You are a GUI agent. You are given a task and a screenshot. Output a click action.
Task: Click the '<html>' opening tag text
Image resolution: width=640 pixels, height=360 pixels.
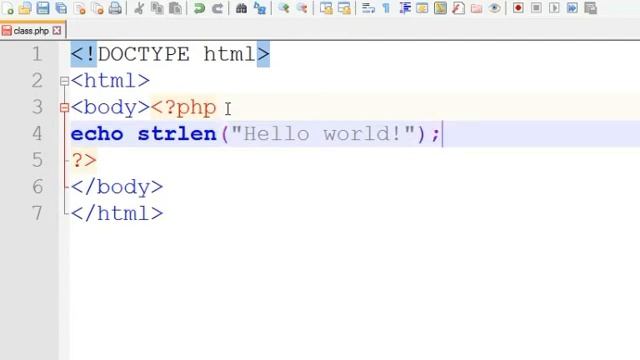click(110, 80)
